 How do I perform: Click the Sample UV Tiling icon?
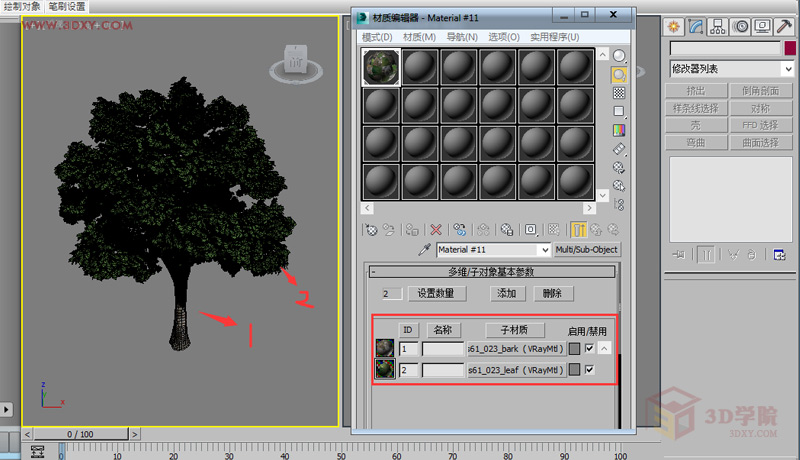click(619, 111)
